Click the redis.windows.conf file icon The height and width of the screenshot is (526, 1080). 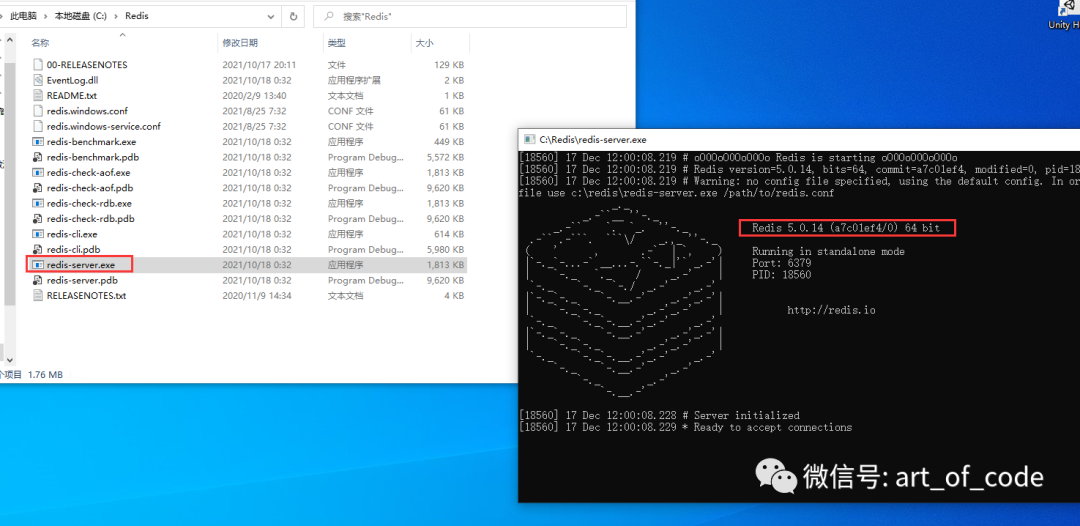pyautogui.click(x=38, y=111)
